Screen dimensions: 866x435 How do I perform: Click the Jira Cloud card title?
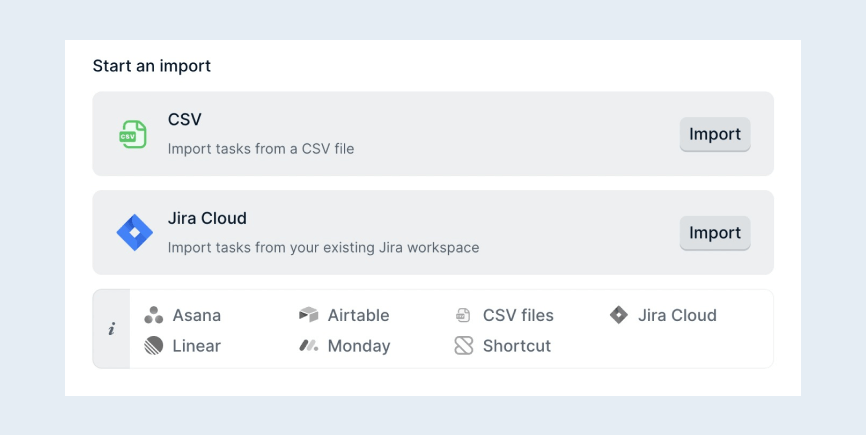pyautogui.click(x=207, y=218)
